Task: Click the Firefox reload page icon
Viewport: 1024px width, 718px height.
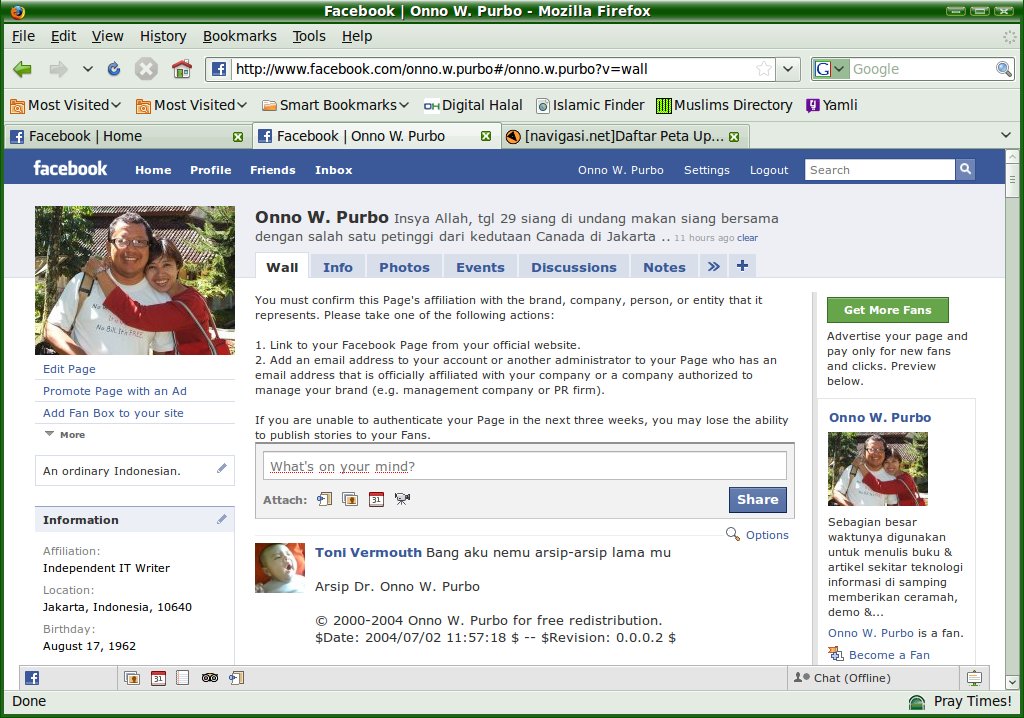Action: click(x=114, y=69)
